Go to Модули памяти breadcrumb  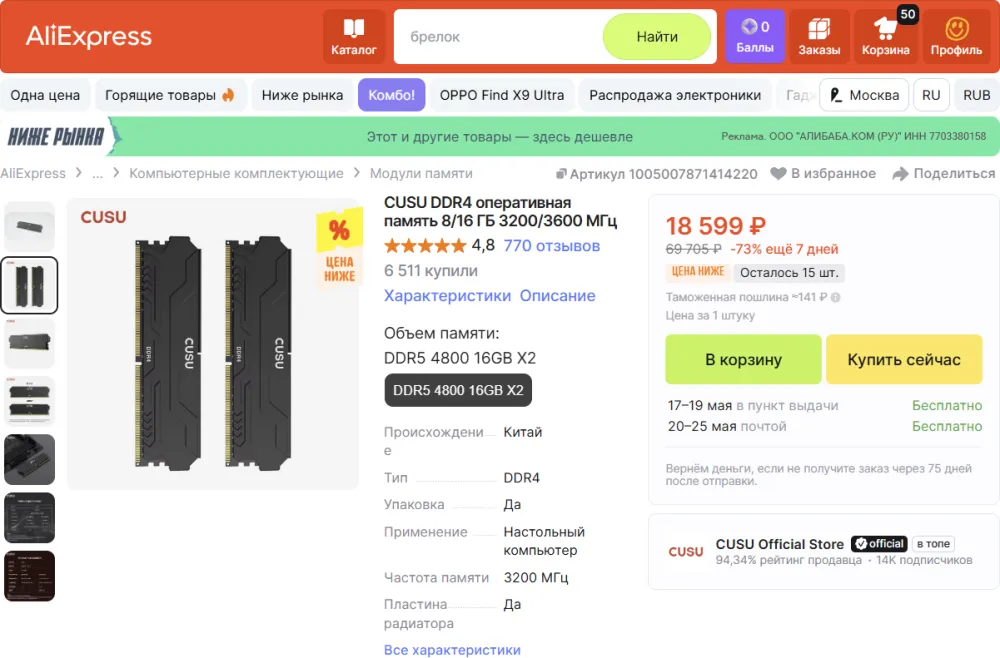[x=421, y=173]
